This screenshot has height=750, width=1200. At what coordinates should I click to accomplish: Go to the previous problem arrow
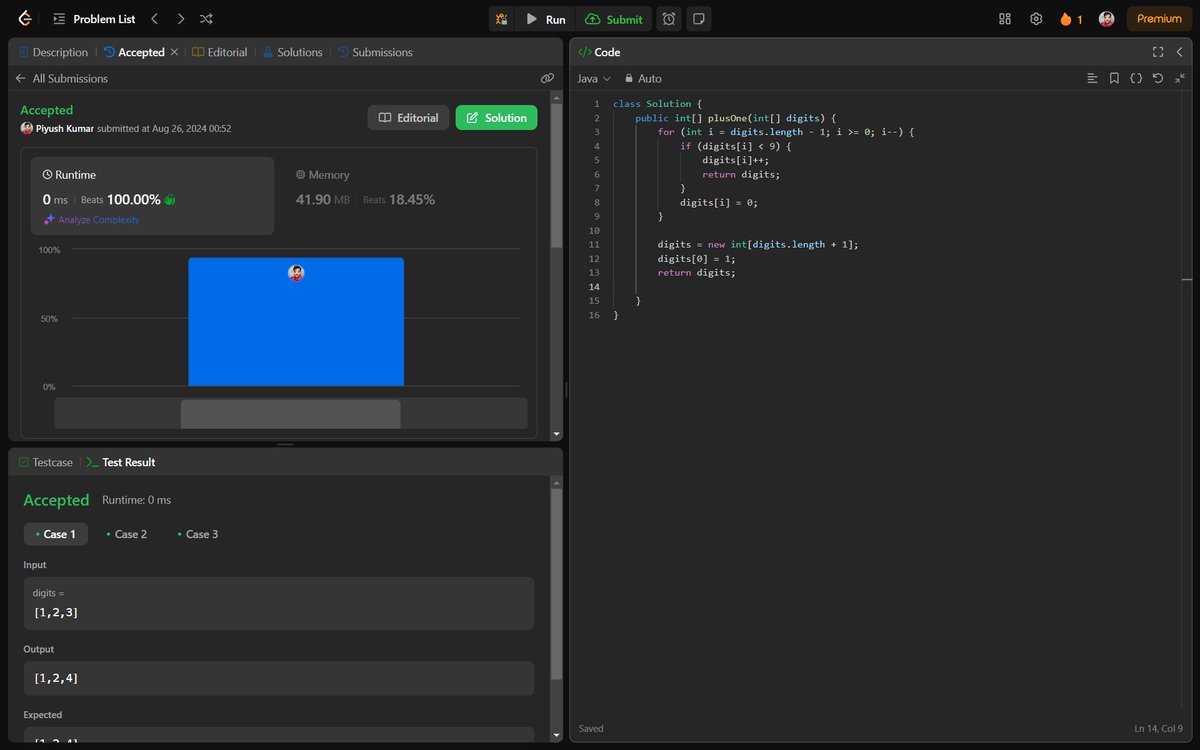[x=154, y=19]
